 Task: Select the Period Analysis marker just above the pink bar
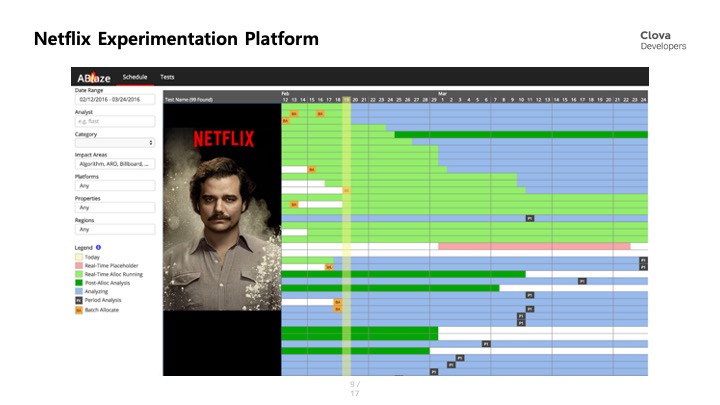coord(530,218)
